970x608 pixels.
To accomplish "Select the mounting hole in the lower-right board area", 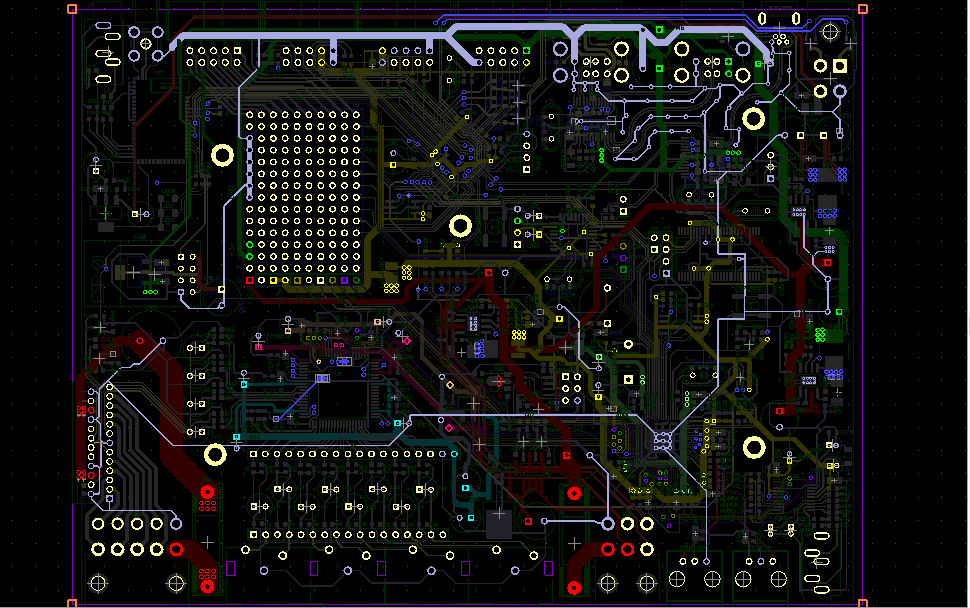I will point(754,447).
